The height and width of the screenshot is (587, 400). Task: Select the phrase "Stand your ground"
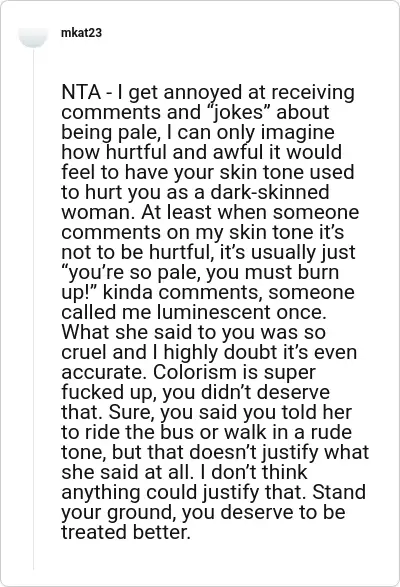(x=213, y=502)
